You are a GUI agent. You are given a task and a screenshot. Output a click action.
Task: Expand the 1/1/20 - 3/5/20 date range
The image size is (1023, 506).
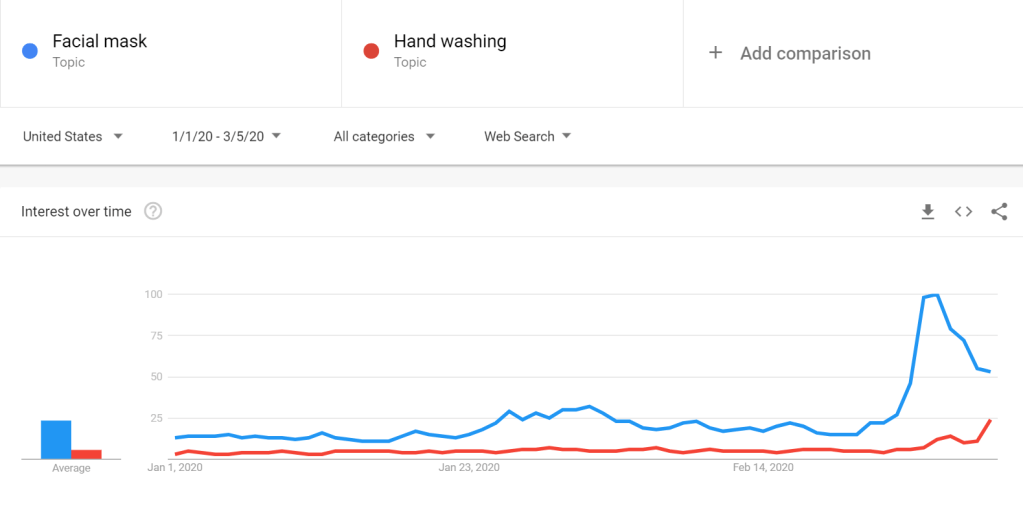click(x=226, y=136)
